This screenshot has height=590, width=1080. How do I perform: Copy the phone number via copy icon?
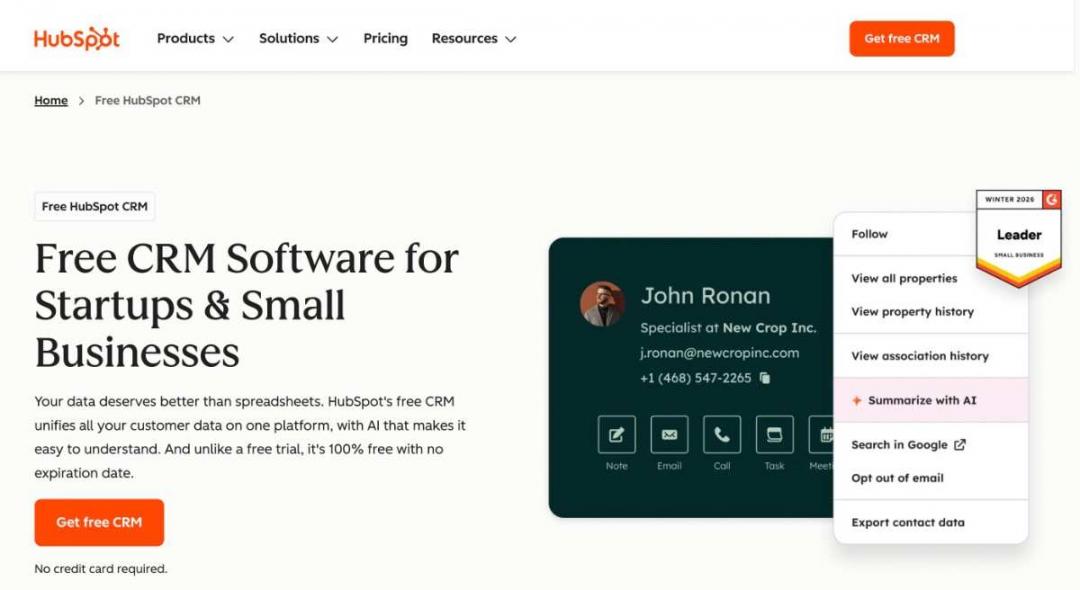click(765, 378)
